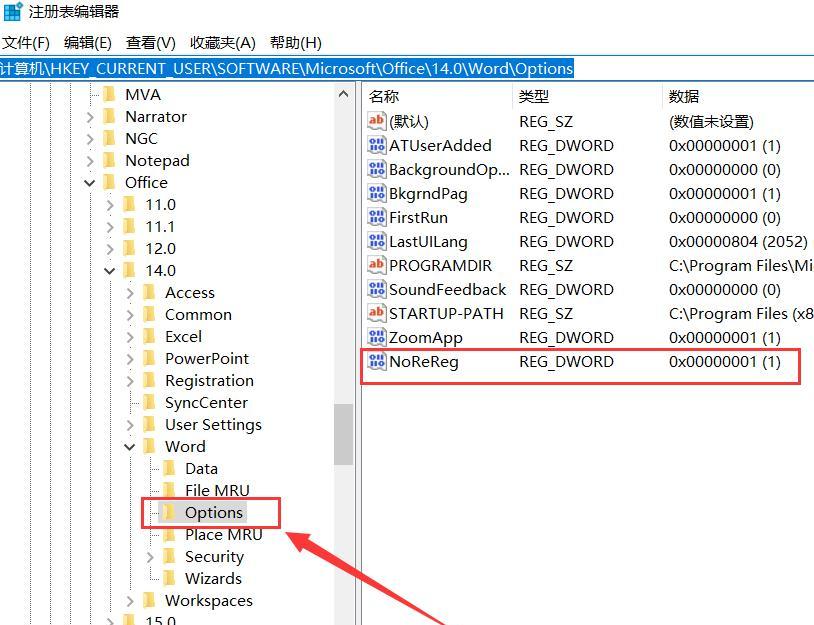Select the Office folder icon
Screen dimensions: 814x625
110,182
